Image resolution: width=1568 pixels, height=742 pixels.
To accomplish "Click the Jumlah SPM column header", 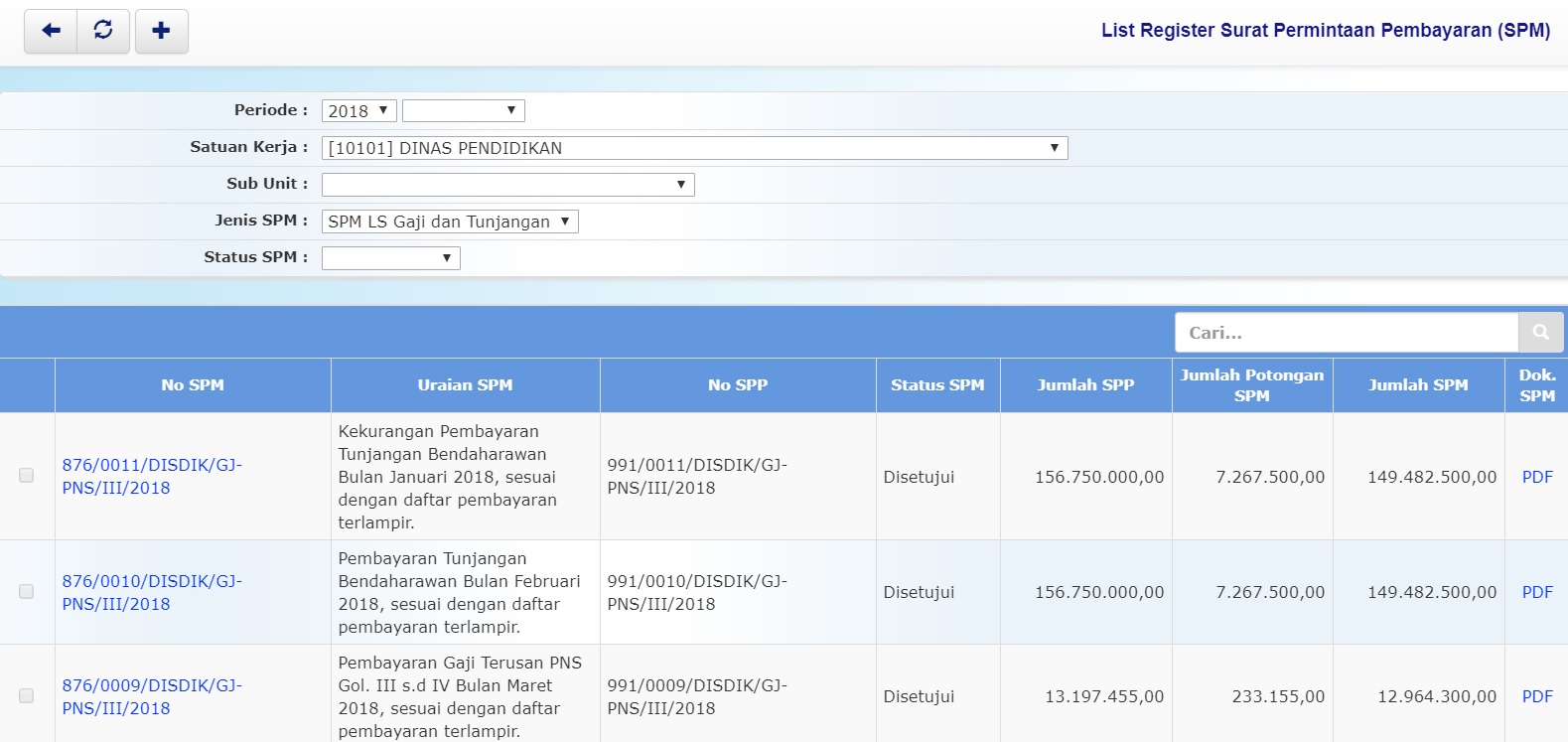I will (x=1418, y=385).
